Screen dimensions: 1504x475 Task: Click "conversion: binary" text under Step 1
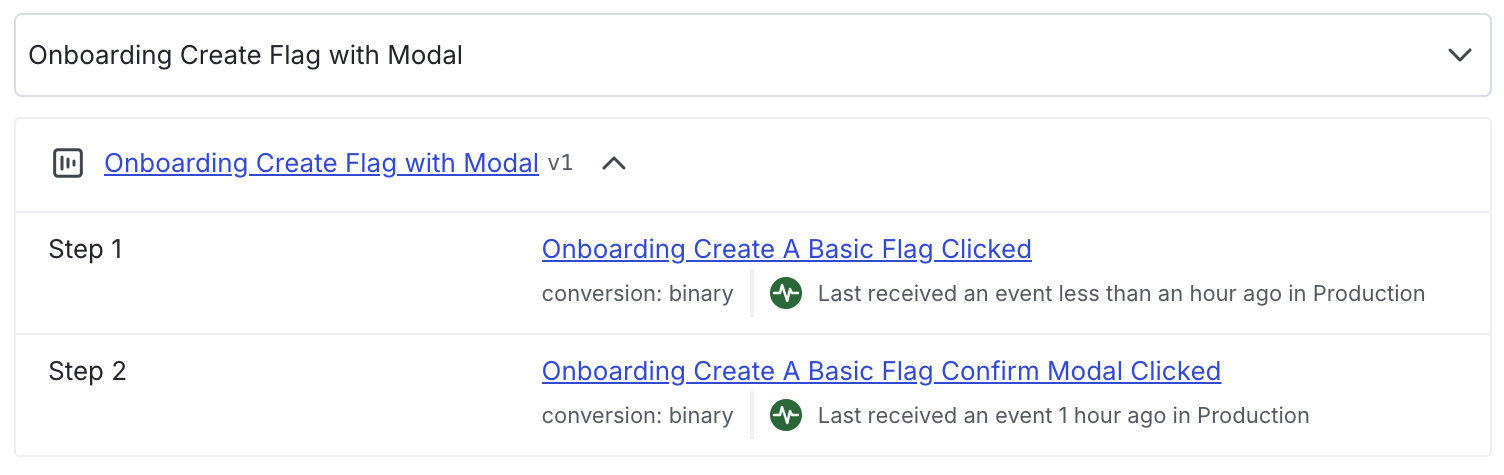(x=637, y=294)
